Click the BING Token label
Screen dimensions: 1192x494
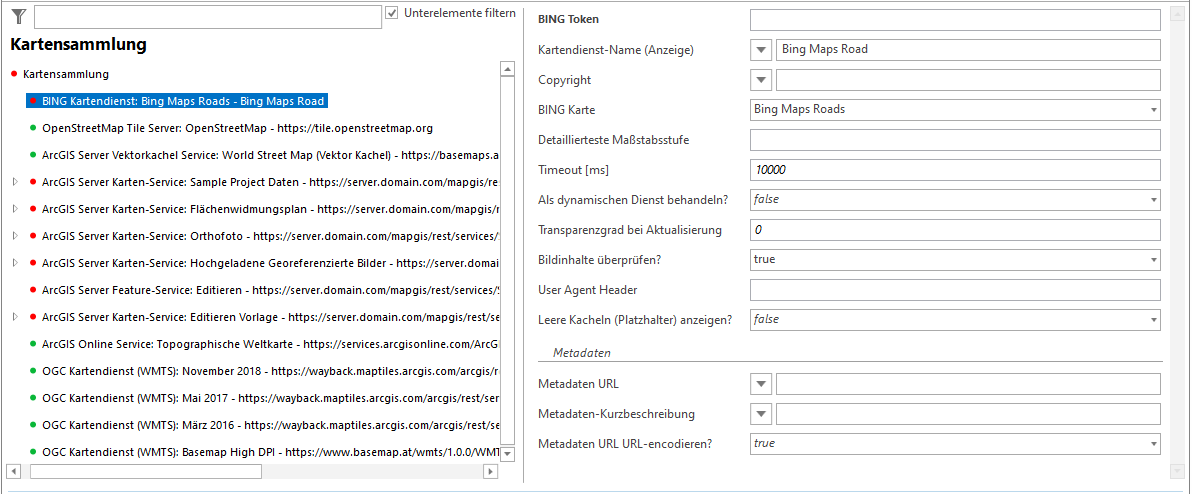tap(571, 20)
